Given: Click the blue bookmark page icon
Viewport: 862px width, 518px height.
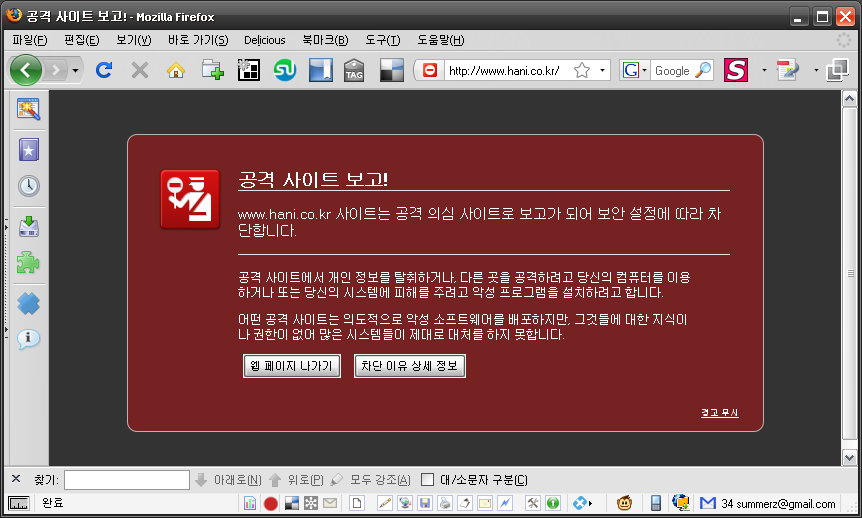Looking at the screenshot, I should [321, 70].
